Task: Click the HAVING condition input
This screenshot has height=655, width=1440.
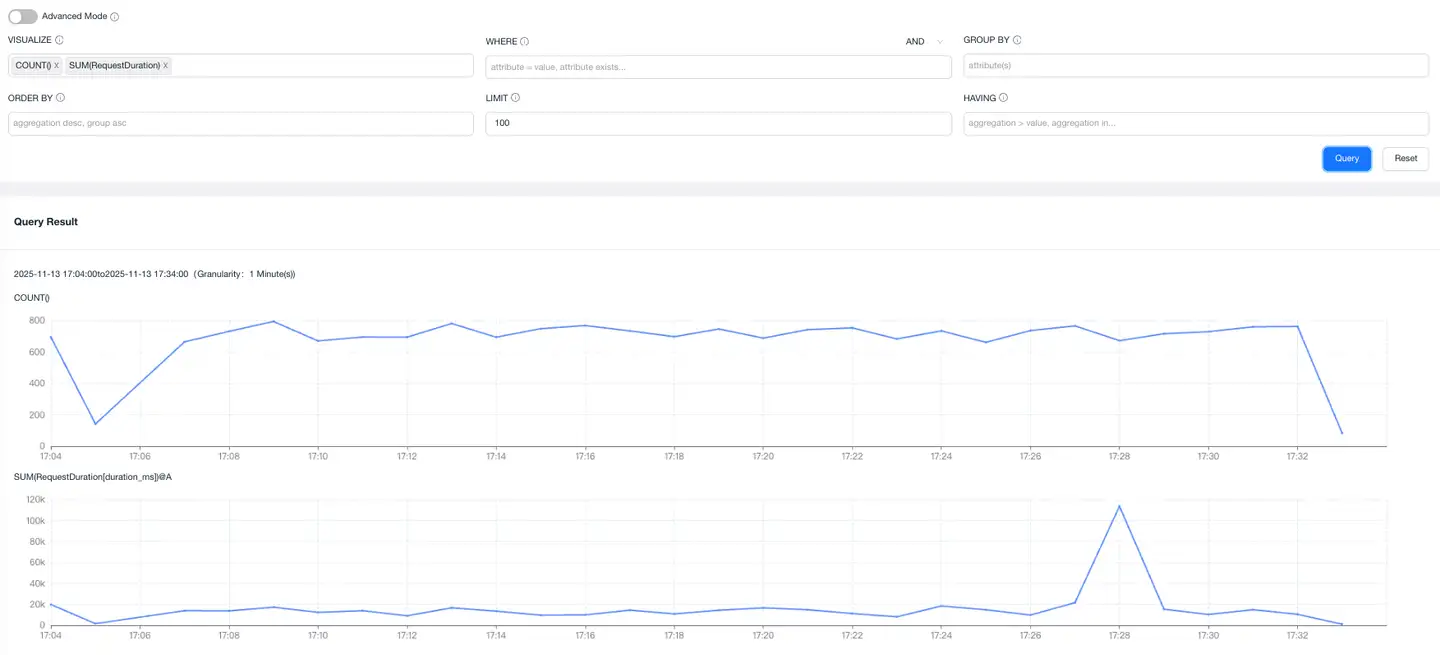Action: (1195, 123)
